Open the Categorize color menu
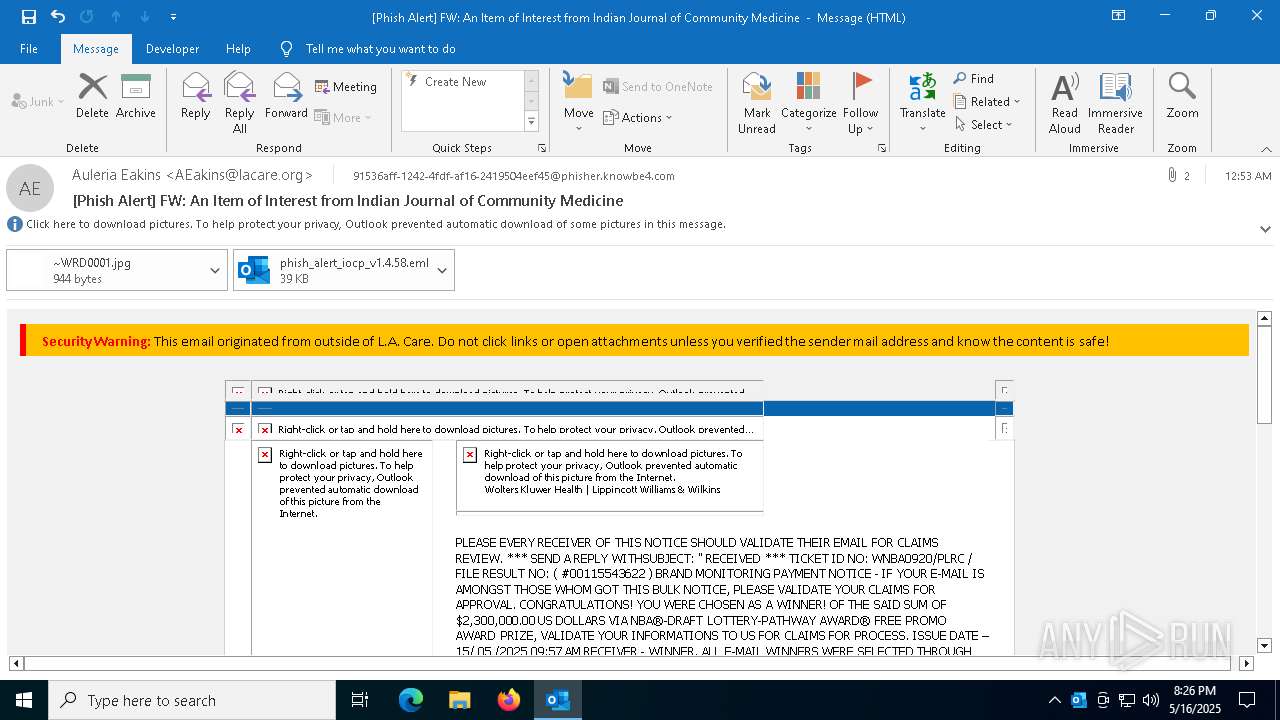 pyautogui.click(x=808, y=103)
